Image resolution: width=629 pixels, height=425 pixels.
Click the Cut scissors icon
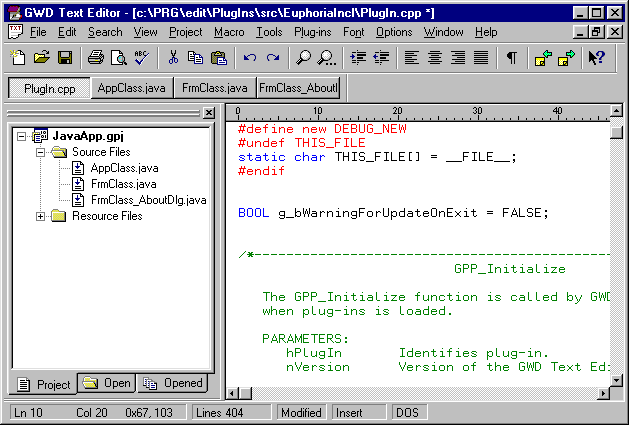click(x=172, y=58)
